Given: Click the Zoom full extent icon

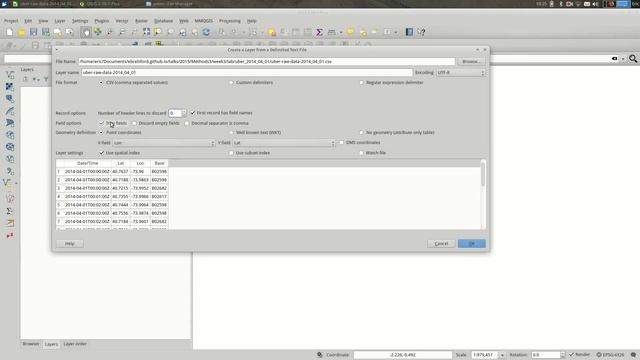Looking at the screenshot, I should [146, 32].
